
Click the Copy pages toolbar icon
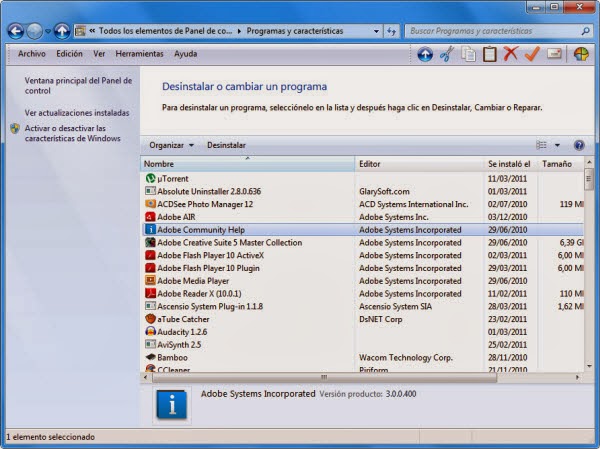(x=468, y=54)
